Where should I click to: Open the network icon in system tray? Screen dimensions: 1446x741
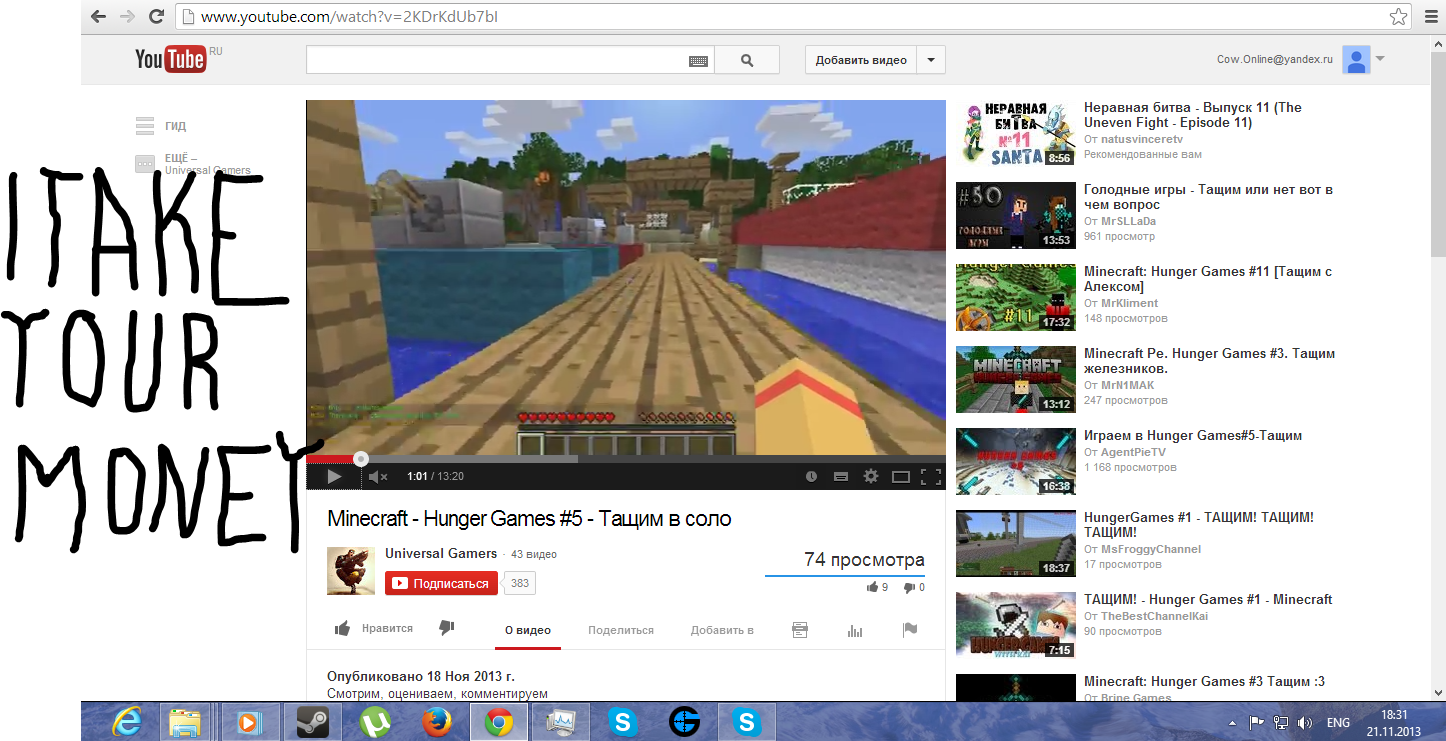(1281, 722)
